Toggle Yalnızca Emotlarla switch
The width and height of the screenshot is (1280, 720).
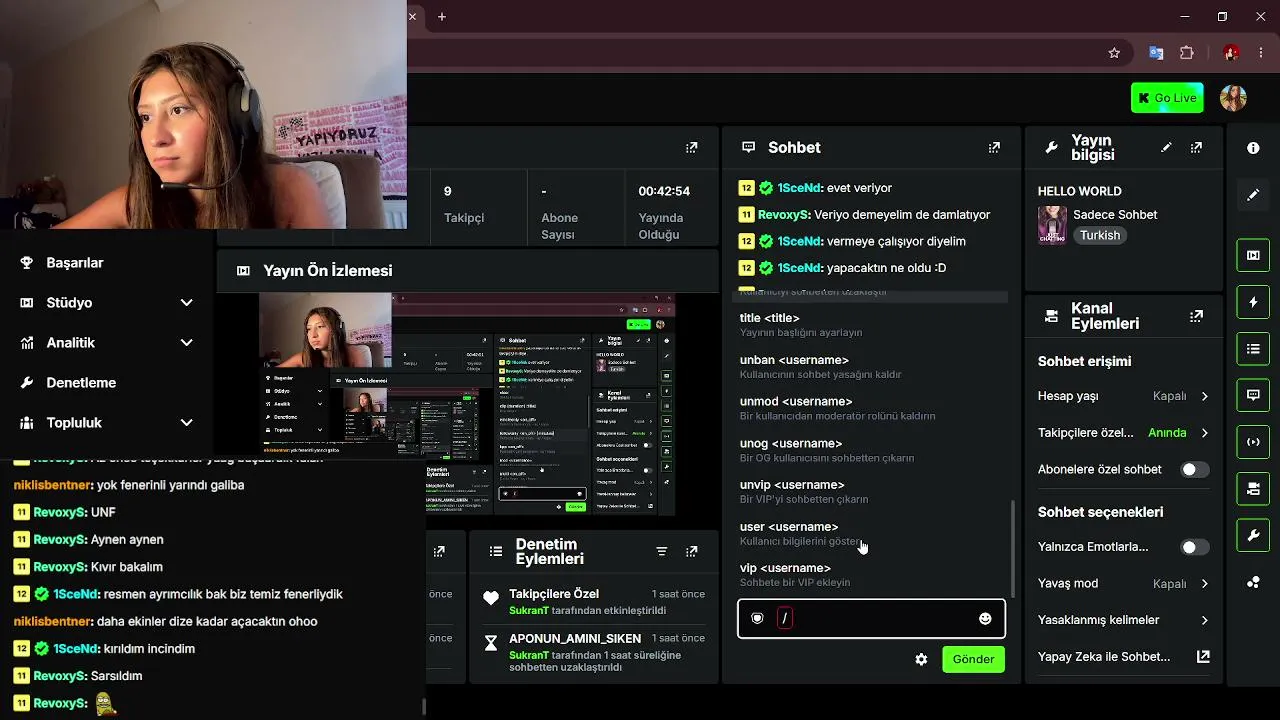click(x=1195, y=547)
